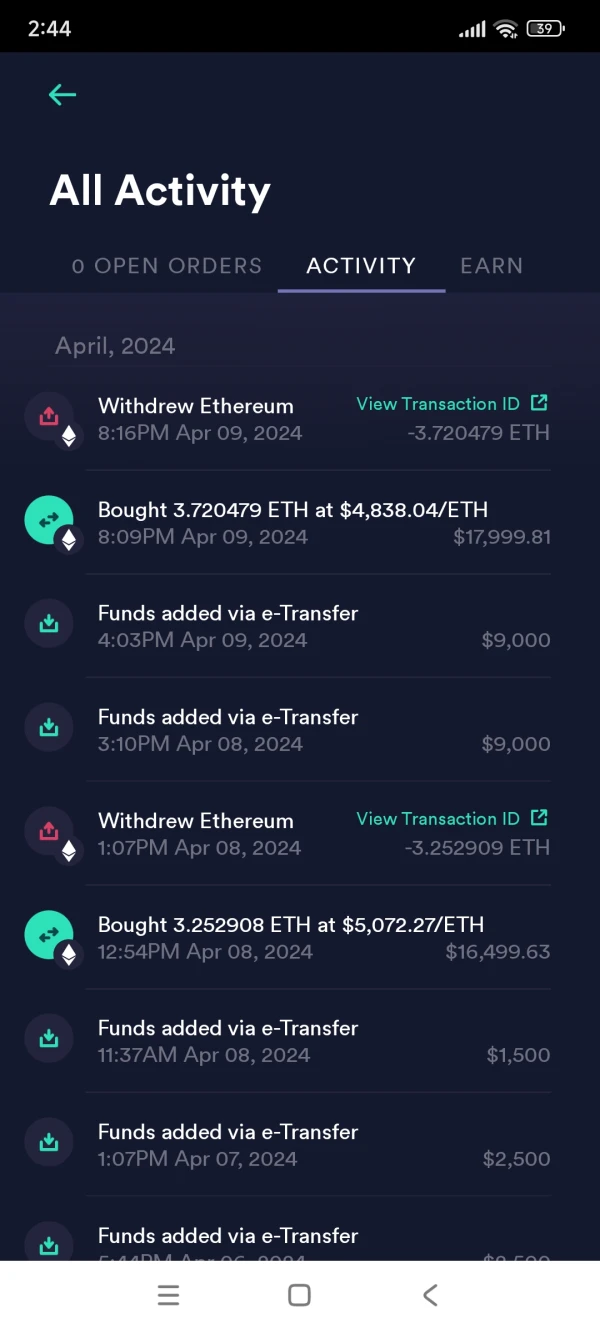Open the $2,500 e-Transfer entry from Apr 07
This screenshot has width=600, height=1333.
300,1145
